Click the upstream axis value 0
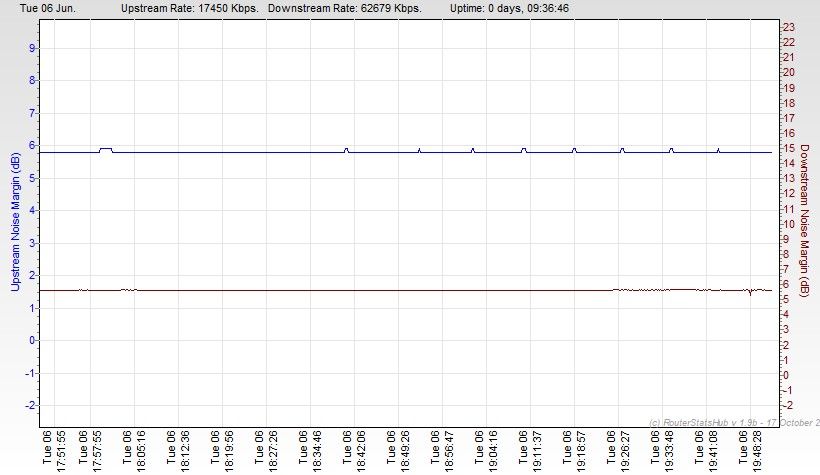 32,341
